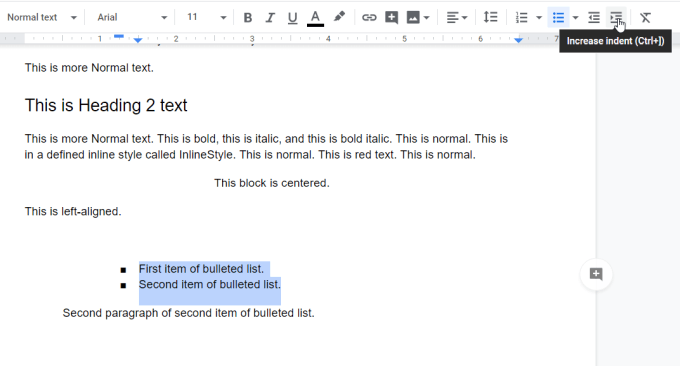
Task: Click the text 'This block is centered.'
Action: click(272, 183)
